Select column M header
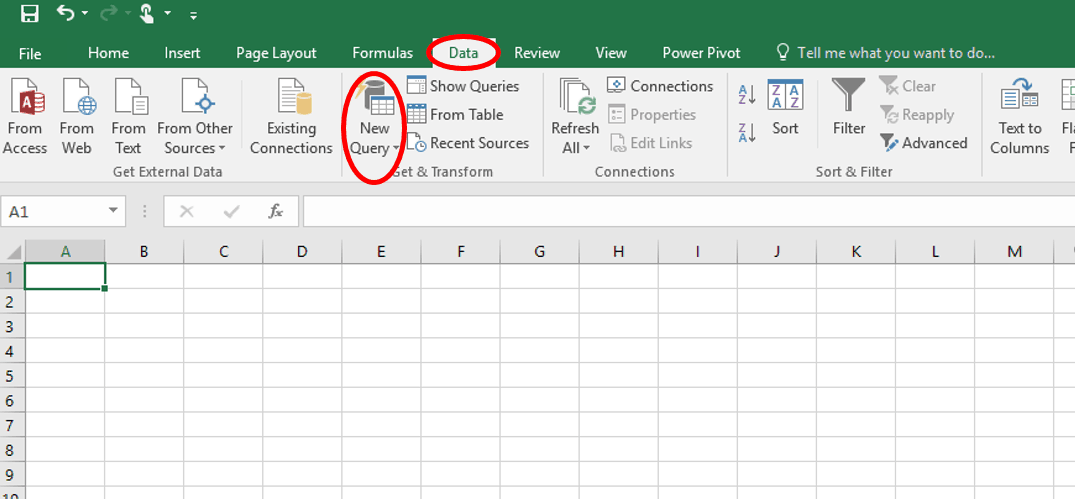 tap(1014, 252)
